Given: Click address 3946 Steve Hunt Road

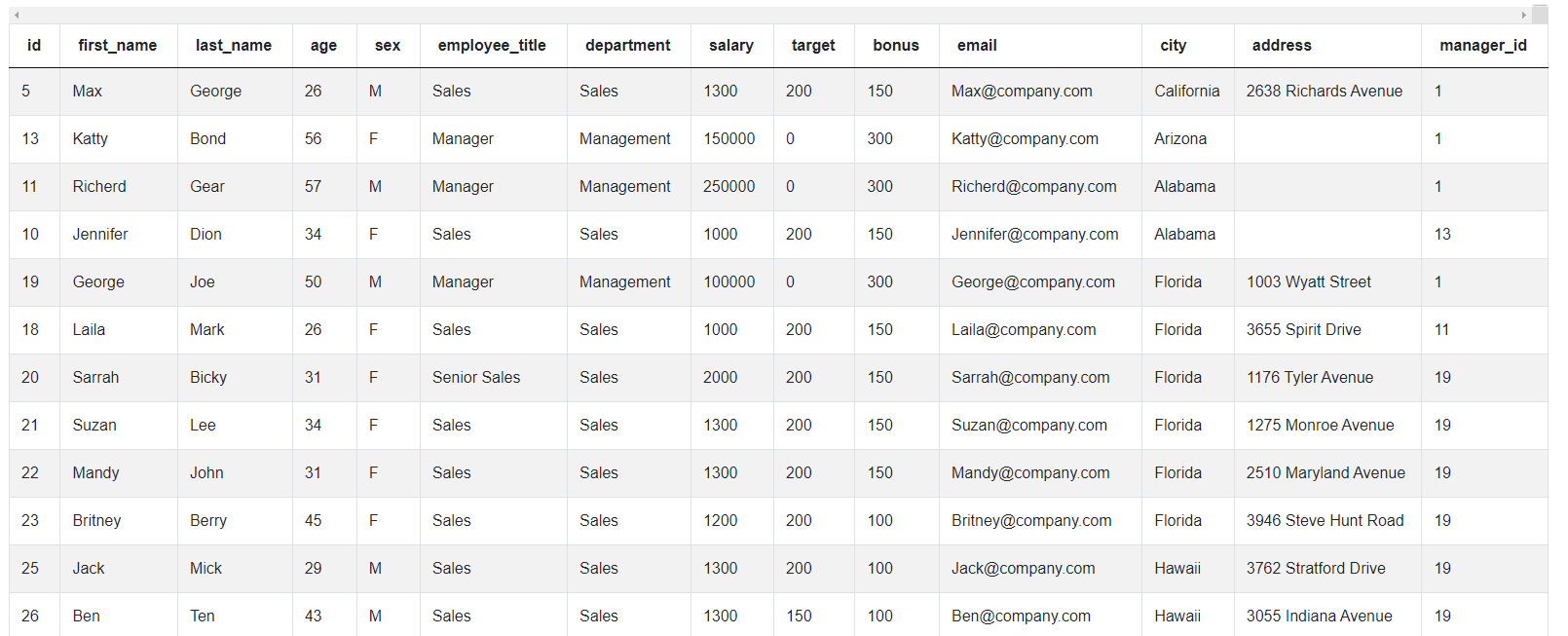Looking at the screenshot, I should point(1327,521).
